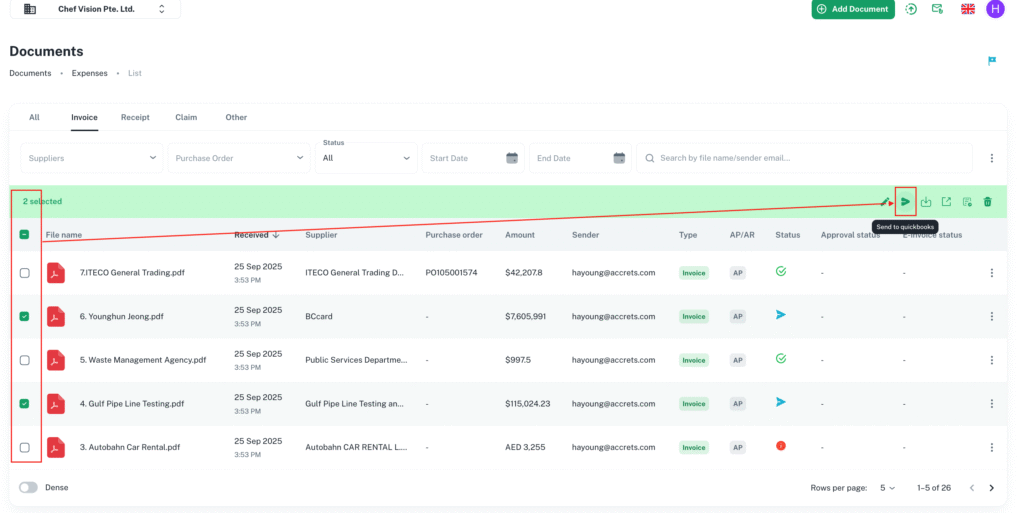Uncheck the box for 6. Younghun Jeong.pdf
The image size is (1024, 513).
pyautogui.click(x=25, y=317)
